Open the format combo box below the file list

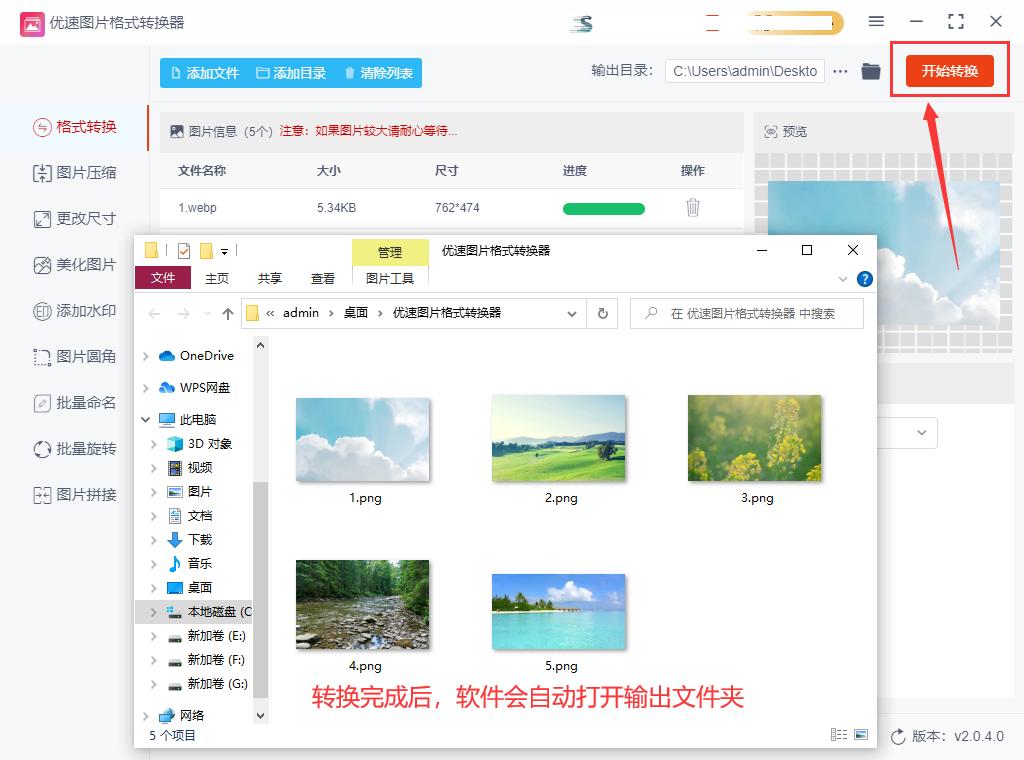[921, 433]
